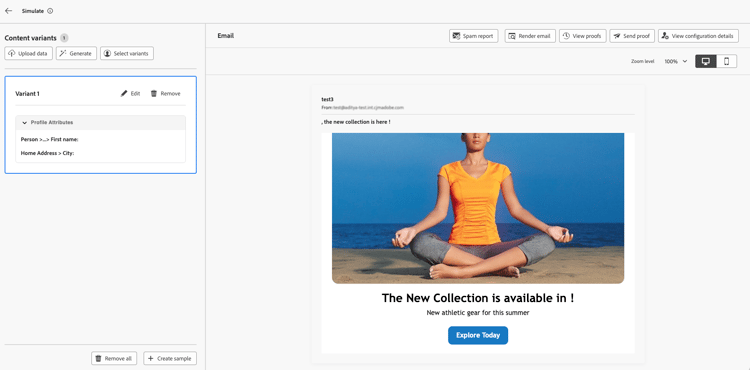The height and width of the screenshot is (370, 750).
Task: Click the Explore Today button in email
Action: click(x=478, y=335)
